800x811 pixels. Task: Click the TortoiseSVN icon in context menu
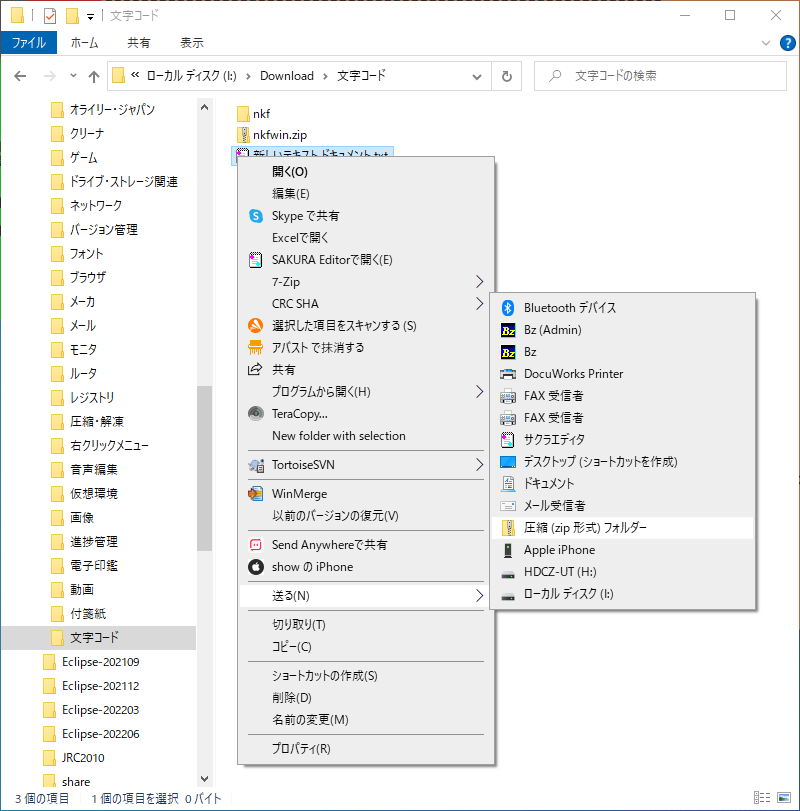[256, 465]
